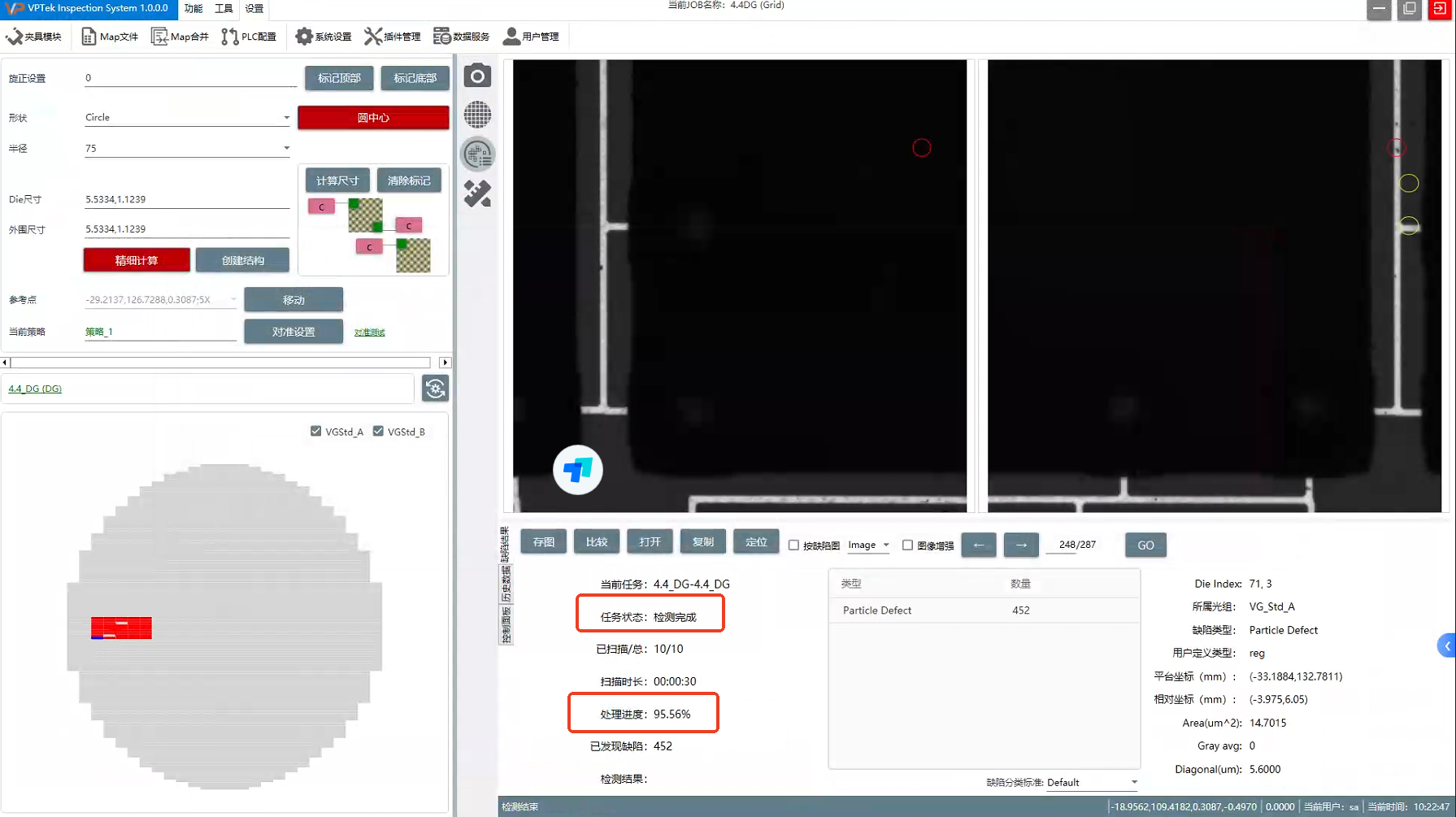The image size is (1456, 817).
Task: Select the ruler and pencil measurement icon
Action: coord(477,193)
